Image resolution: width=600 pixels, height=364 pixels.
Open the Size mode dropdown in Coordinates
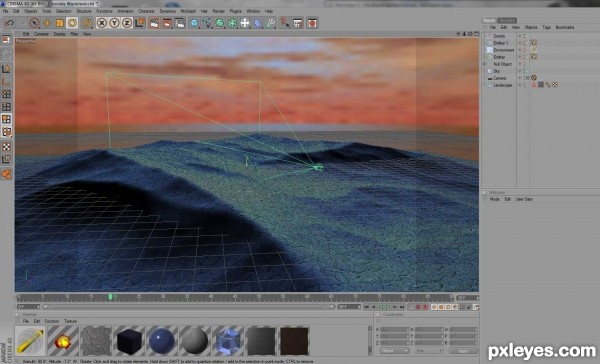pyautogui.click(x=429, y=351)
